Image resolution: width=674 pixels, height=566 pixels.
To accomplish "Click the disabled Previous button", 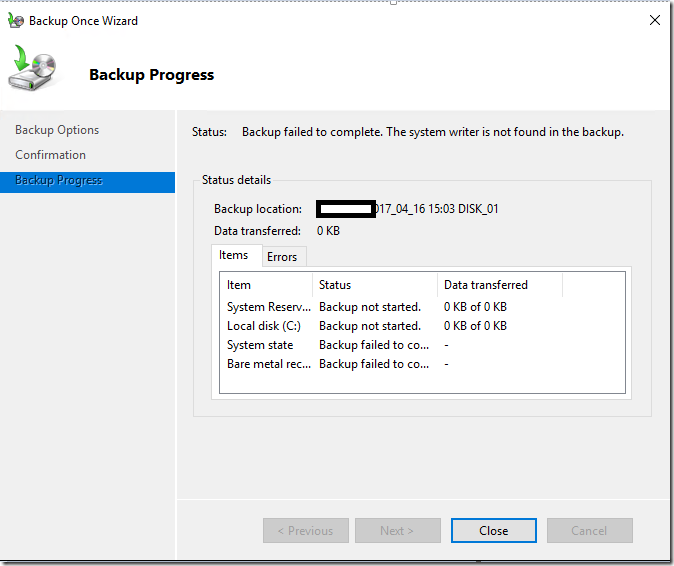I will pos(306,530).
